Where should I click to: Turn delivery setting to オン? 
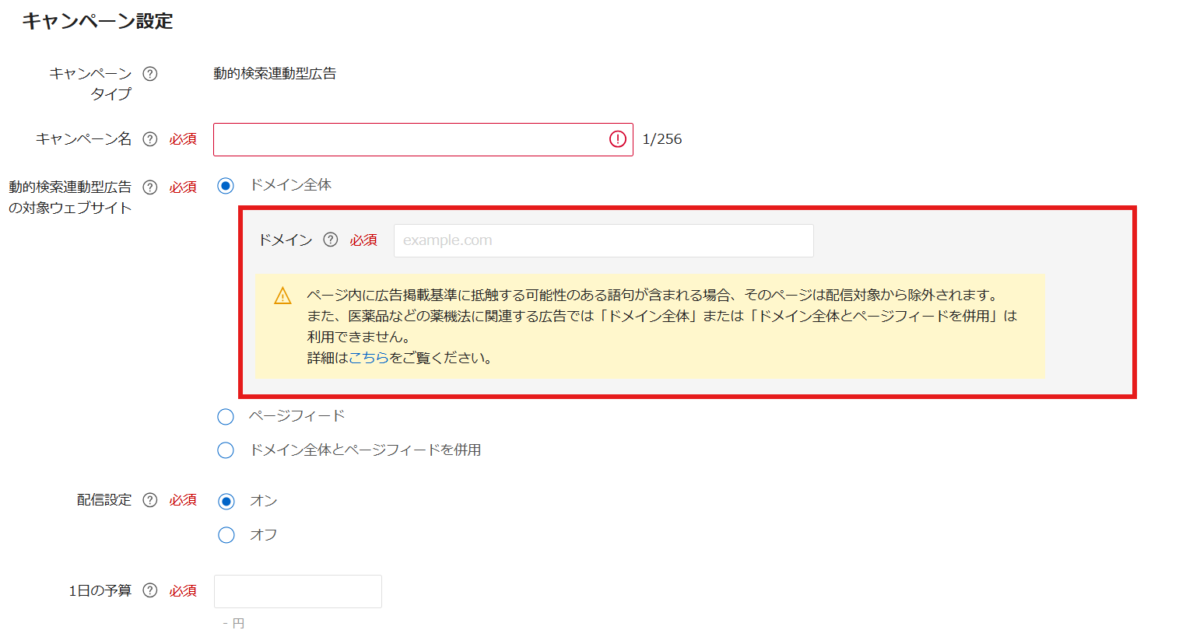pyautogui.click(x=225, y=501)
